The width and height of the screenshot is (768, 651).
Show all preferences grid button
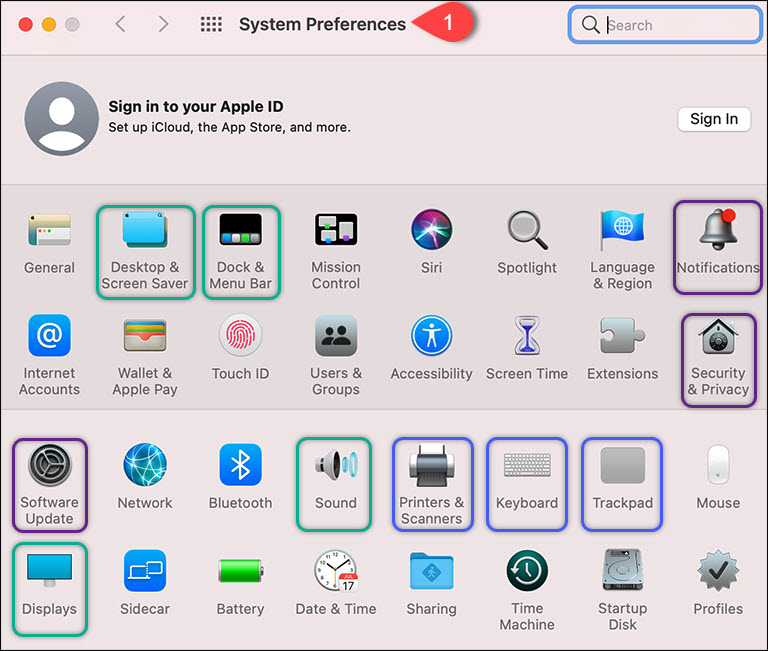(211, 24)
